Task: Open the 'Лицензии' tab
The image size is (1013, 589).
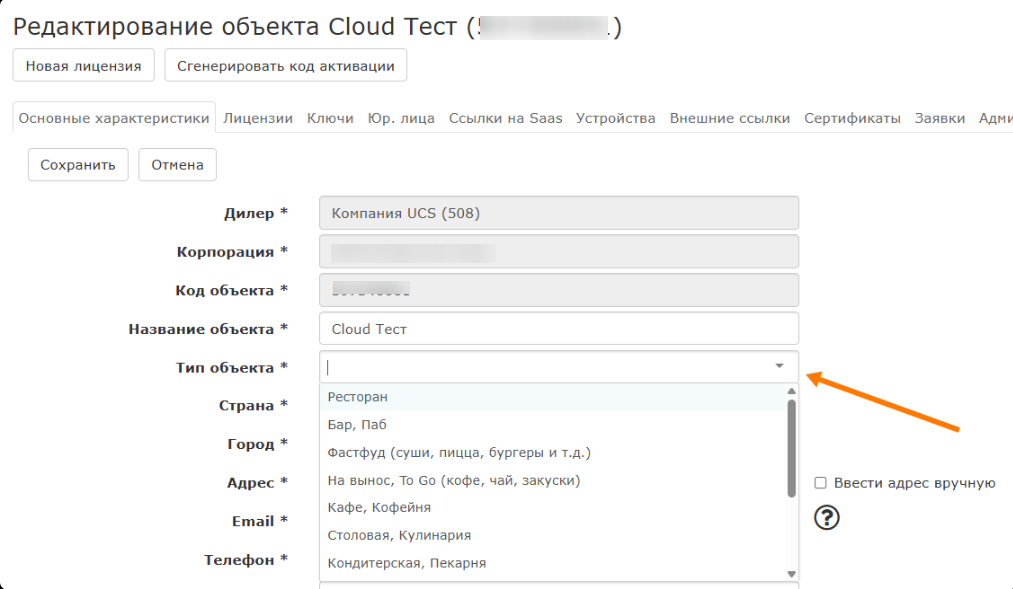Action: coord(258,118)
